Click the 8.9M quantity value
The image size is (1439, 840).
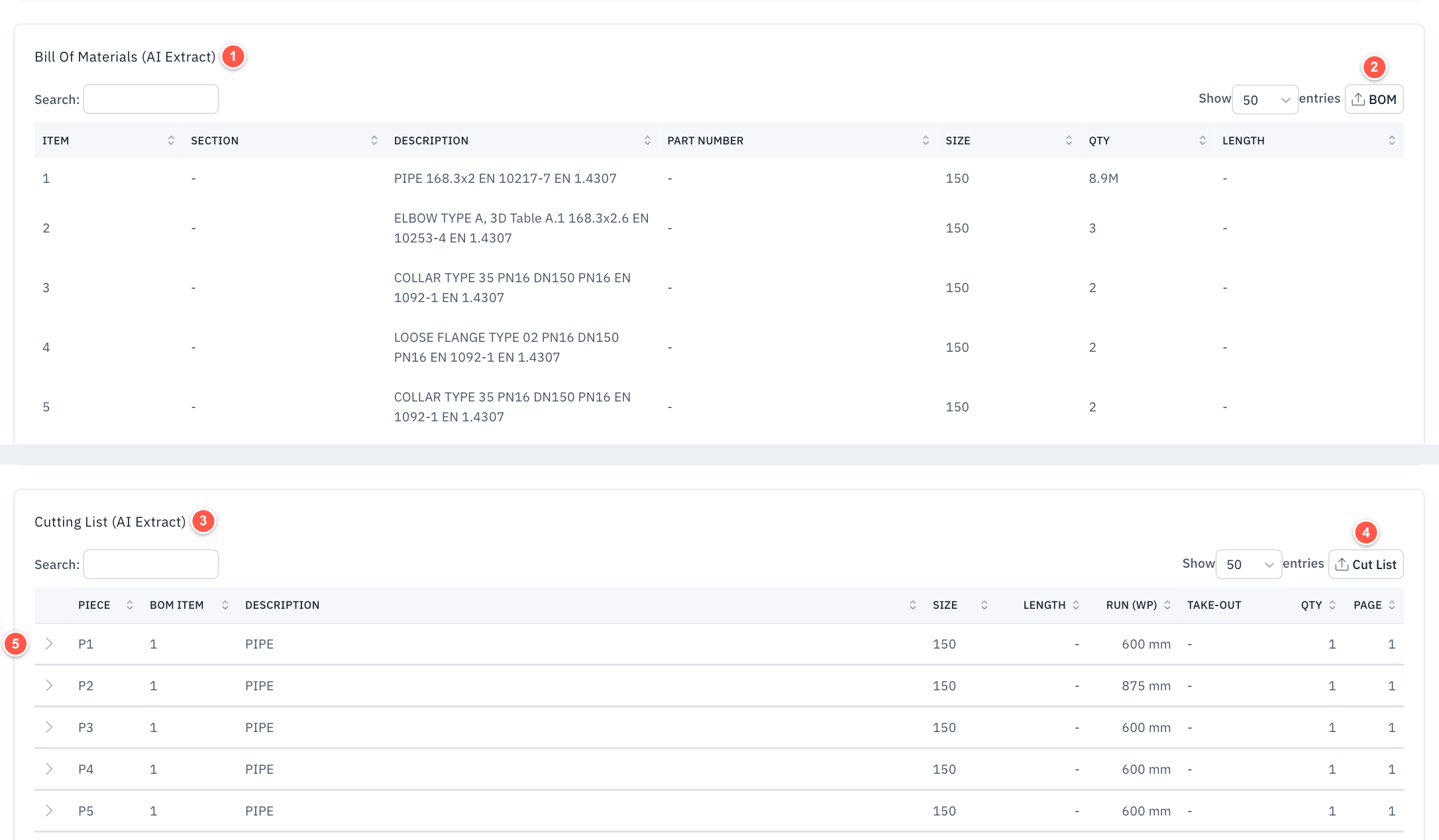[x=1103, y=178]
